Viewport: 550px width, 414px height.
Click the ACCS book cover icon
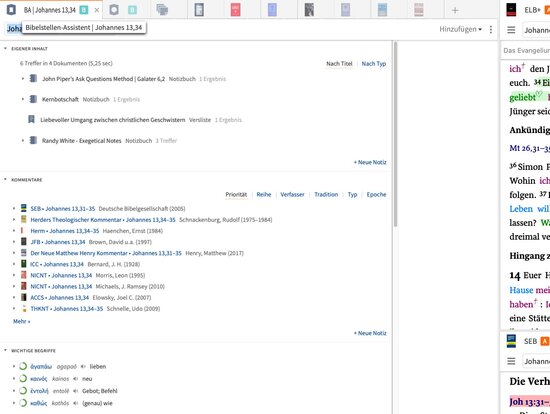click(x=24, y=297)
